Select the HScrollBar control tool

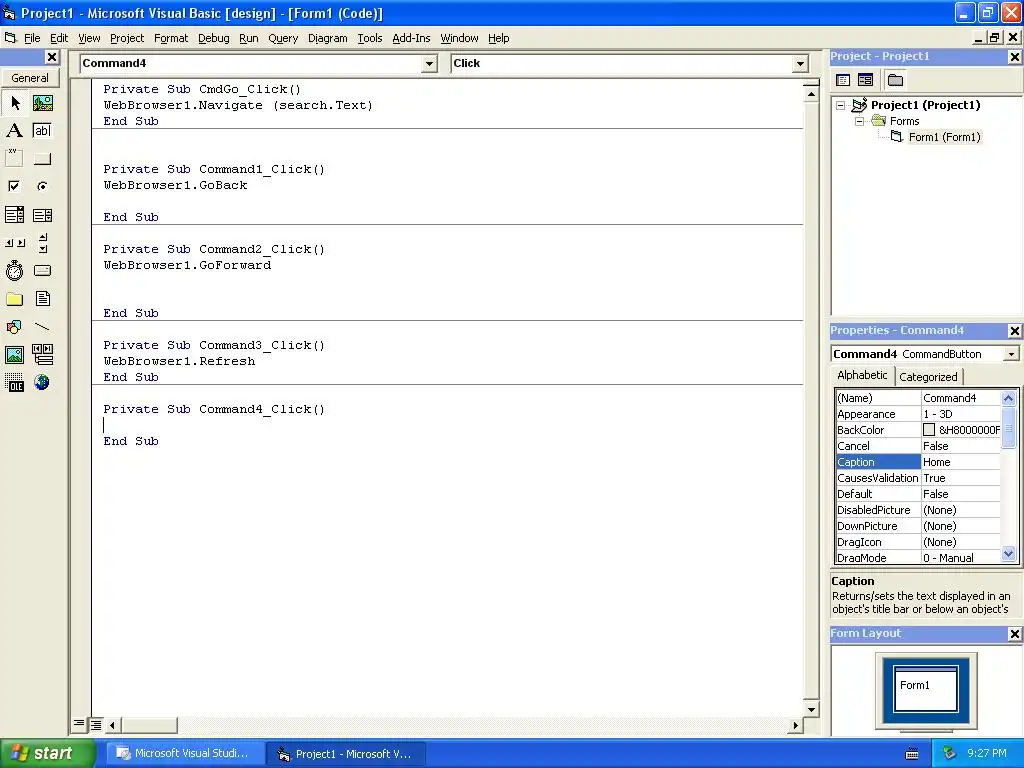(15, 243)
